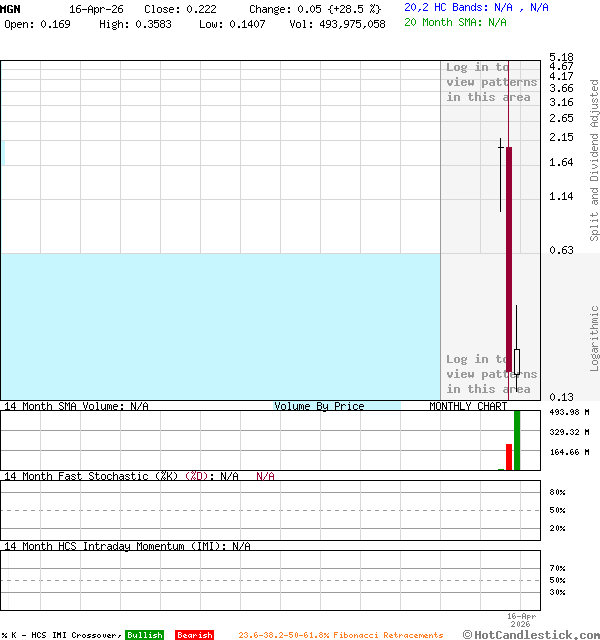The width and height of the screenshot is (600, 640).
Task: Click the red Bearish legend badge
Action: (194, 635)
